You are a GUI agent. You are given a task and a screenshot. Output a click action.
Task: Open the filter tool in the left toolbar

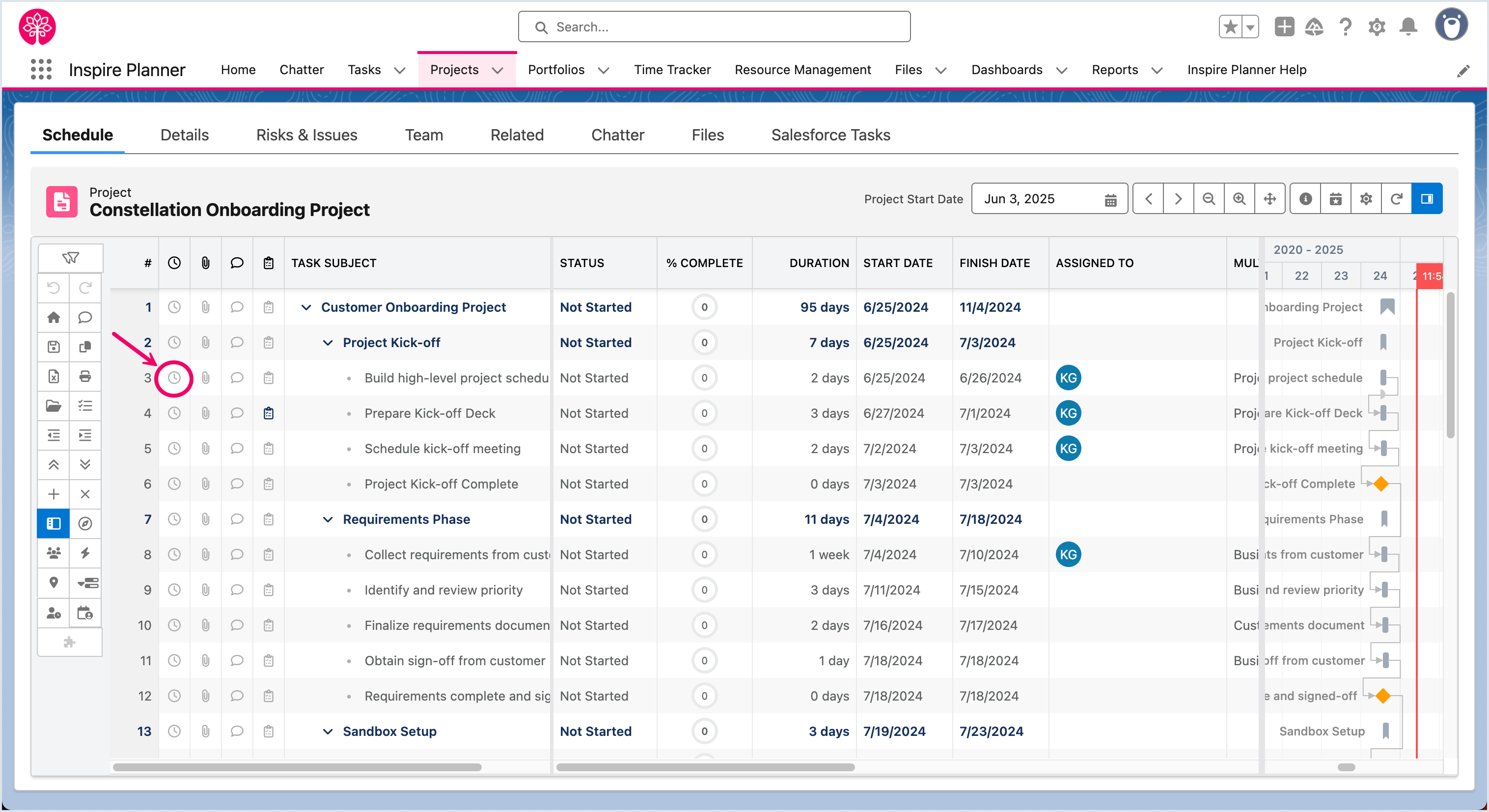tap(71, 258)
